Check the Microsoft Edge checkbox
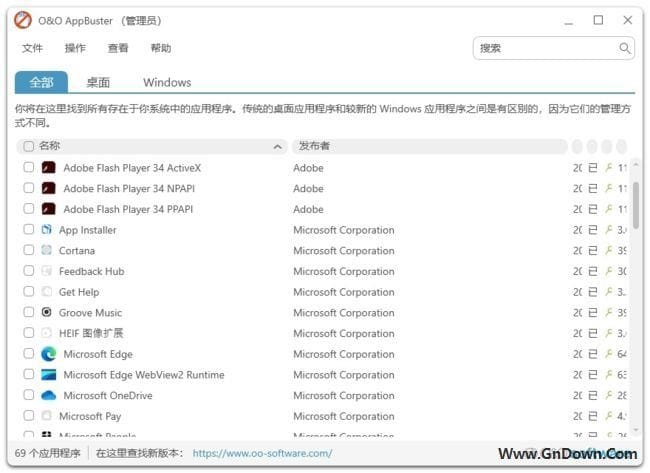This screenshot has width=650, height=473. (x=29, y=353)
